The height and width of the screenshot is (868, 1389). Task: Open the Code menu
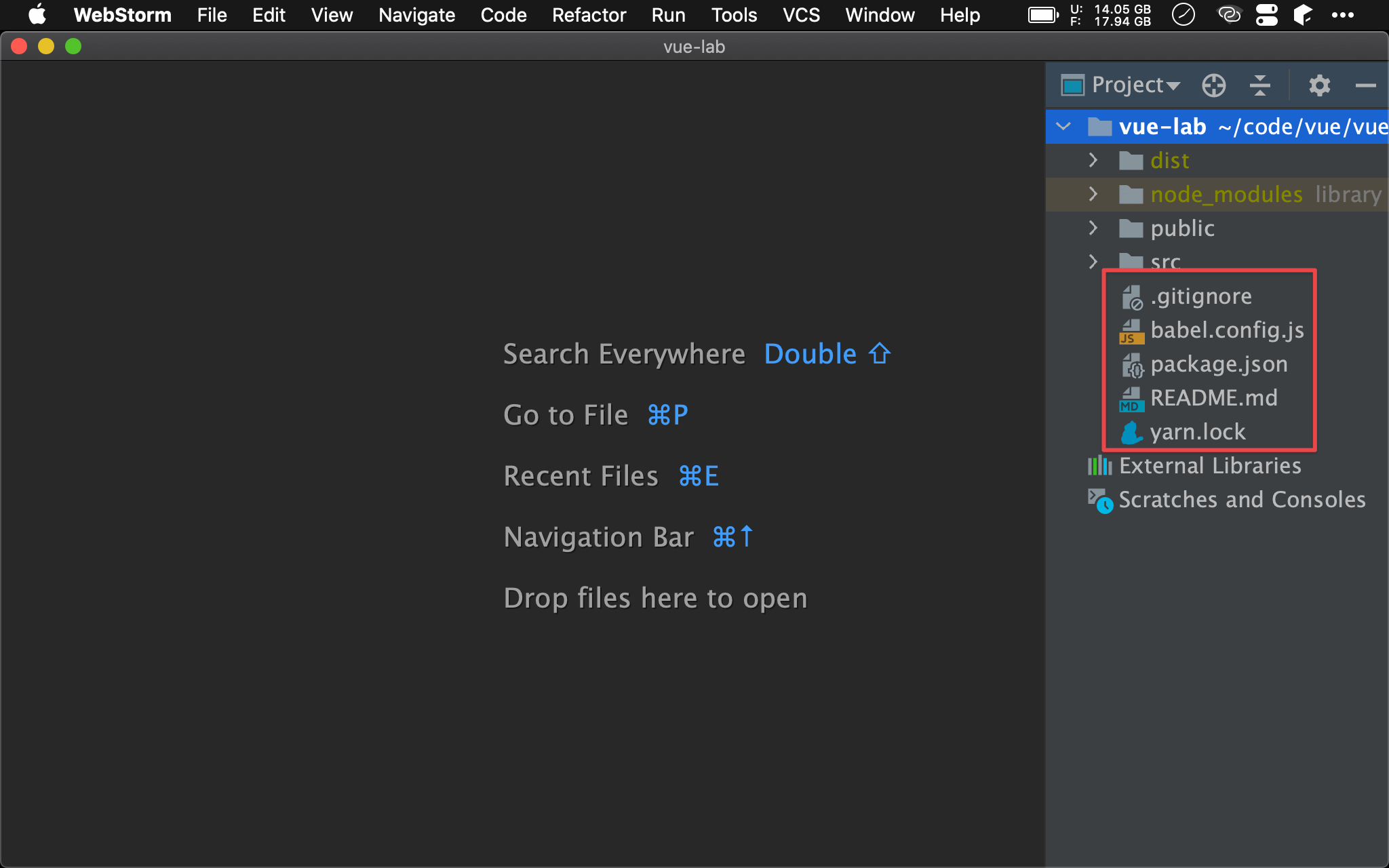pyautogui.click(x=503, y=15)
